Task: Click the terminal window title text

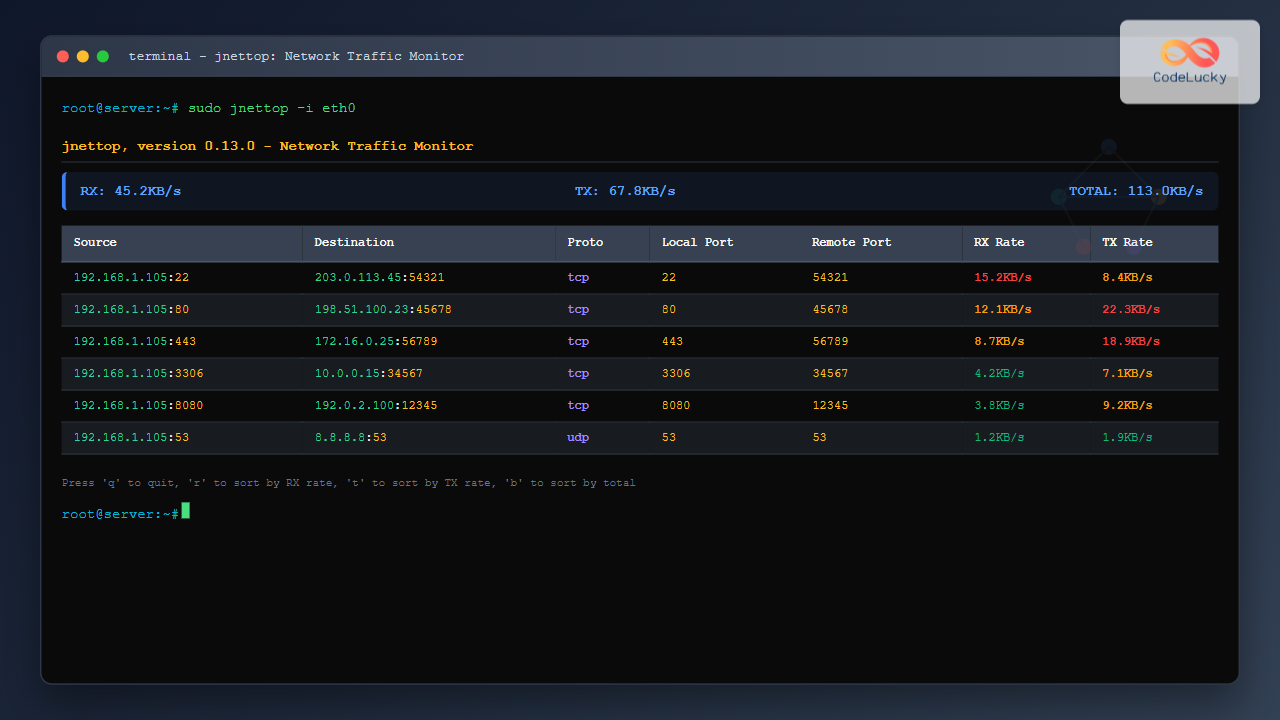Action: [296, 57]
